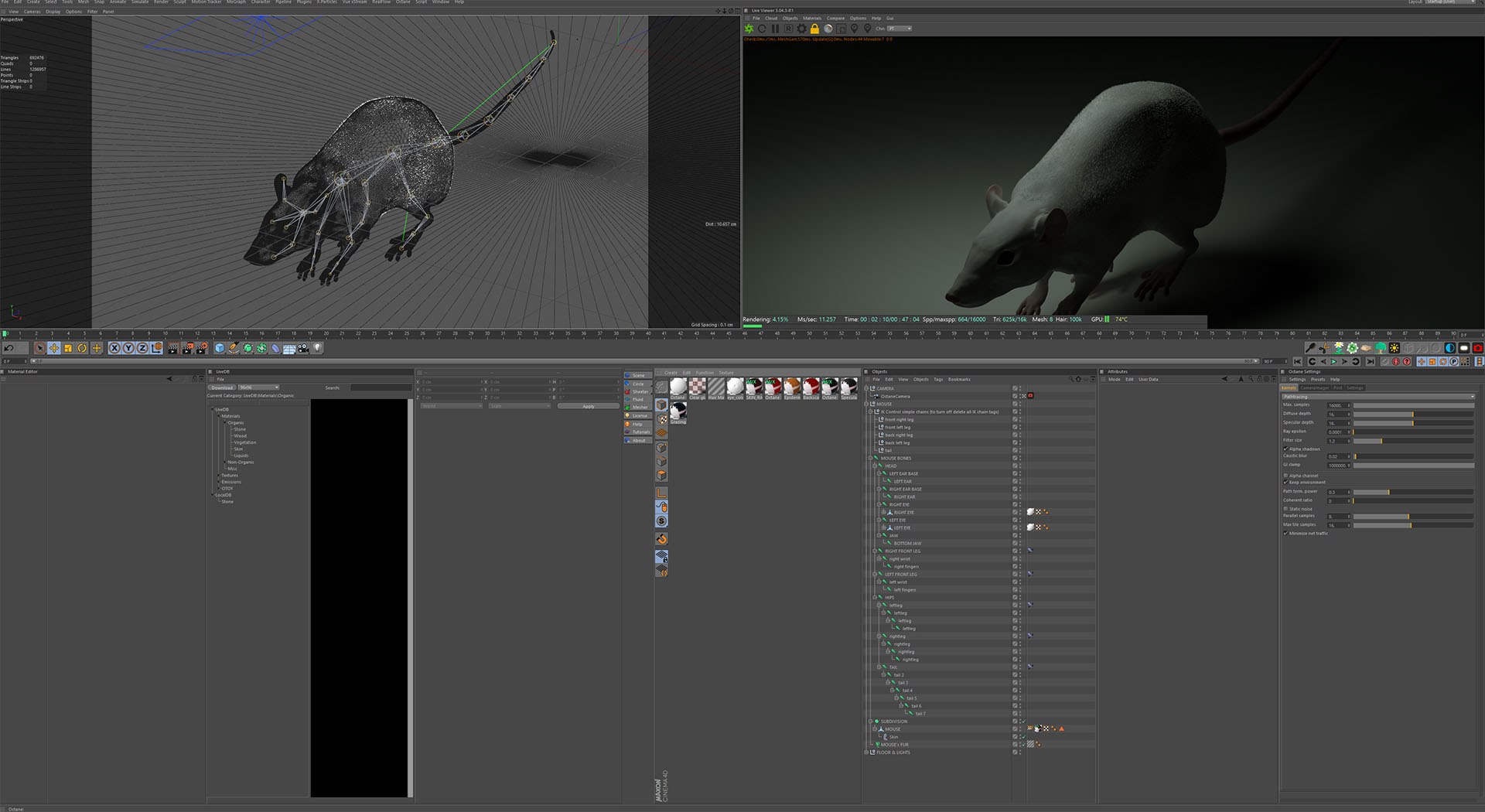The width and height of the screenshot is (1485, 812).
Task: Click the Mesher button
Action: (x=639, y=407)
